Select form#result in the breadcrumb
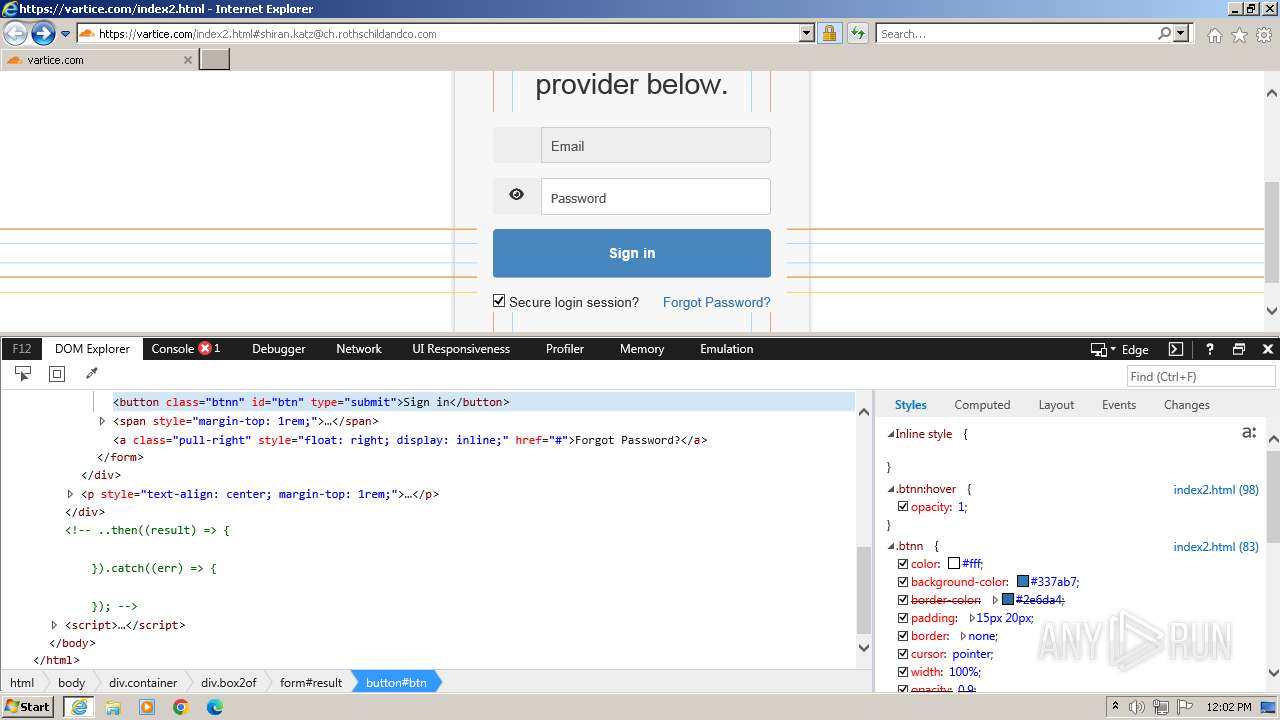 pyautogui.click(x=311, y=683)
